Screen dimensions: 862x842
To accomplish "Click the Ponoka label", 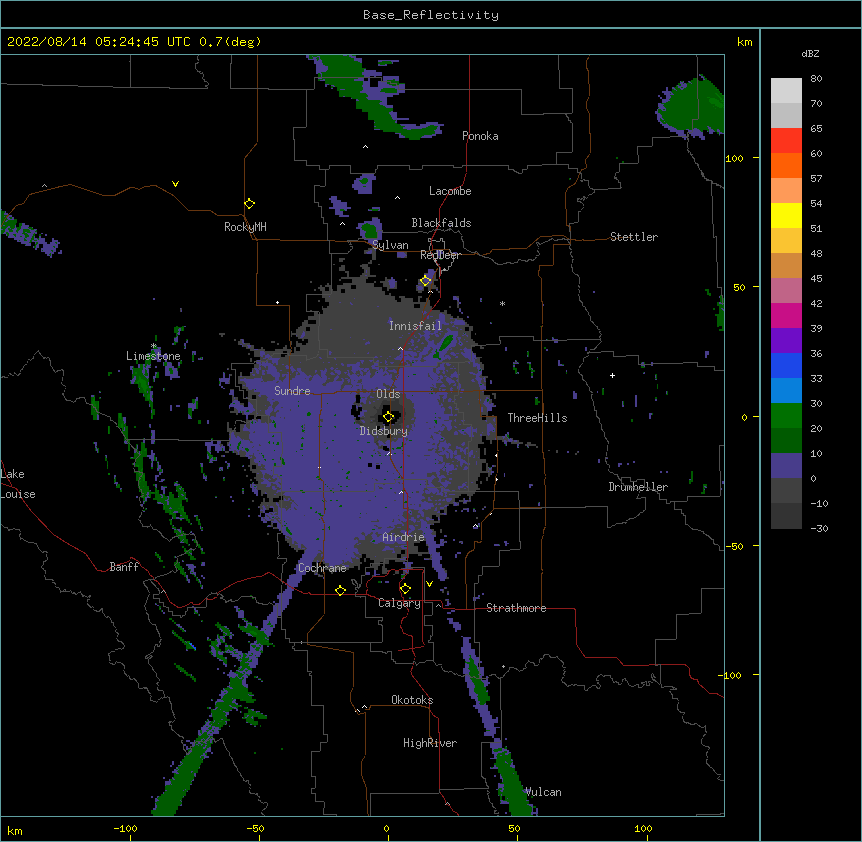I will click(480, 136).
